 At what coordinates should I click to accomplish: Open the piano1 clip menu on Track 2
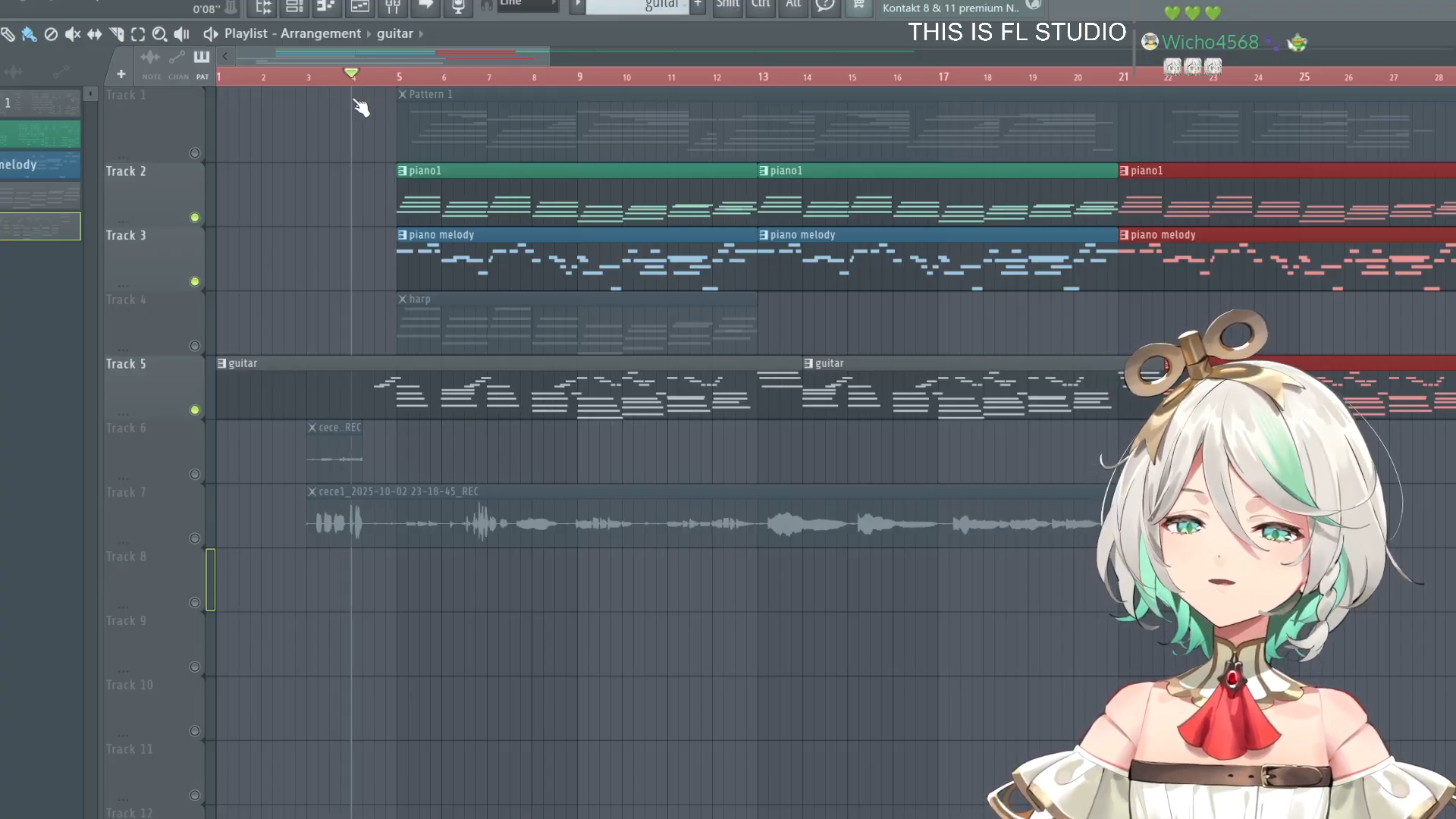(403, 171)
